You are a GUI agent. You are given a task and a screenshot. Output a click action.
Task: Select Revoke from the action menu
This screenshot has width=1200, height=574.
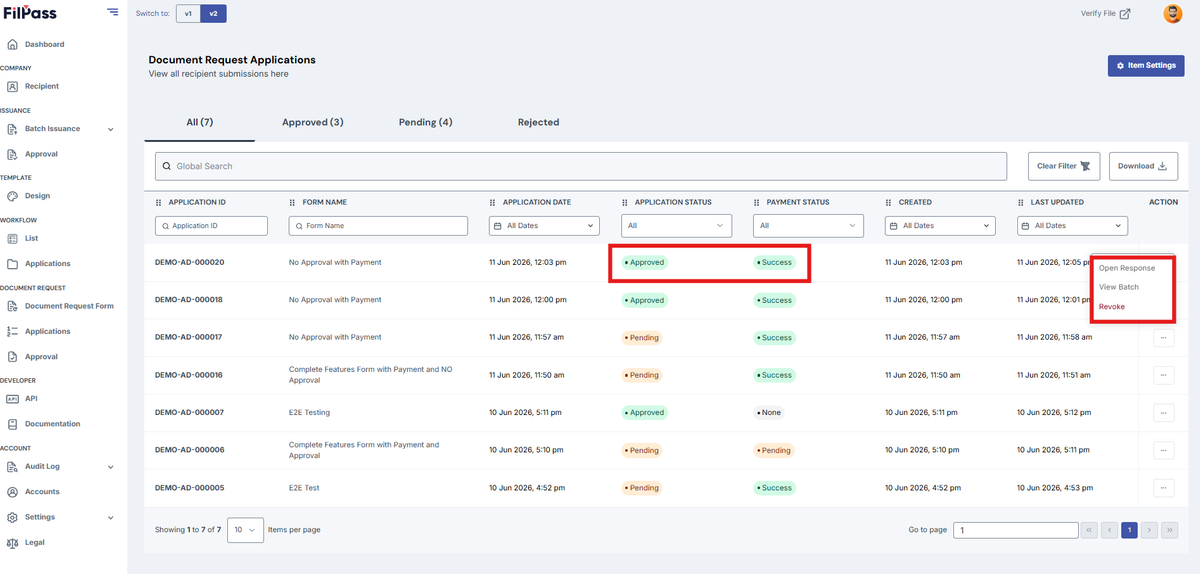pyautogui.click(x=1112, y=307)
